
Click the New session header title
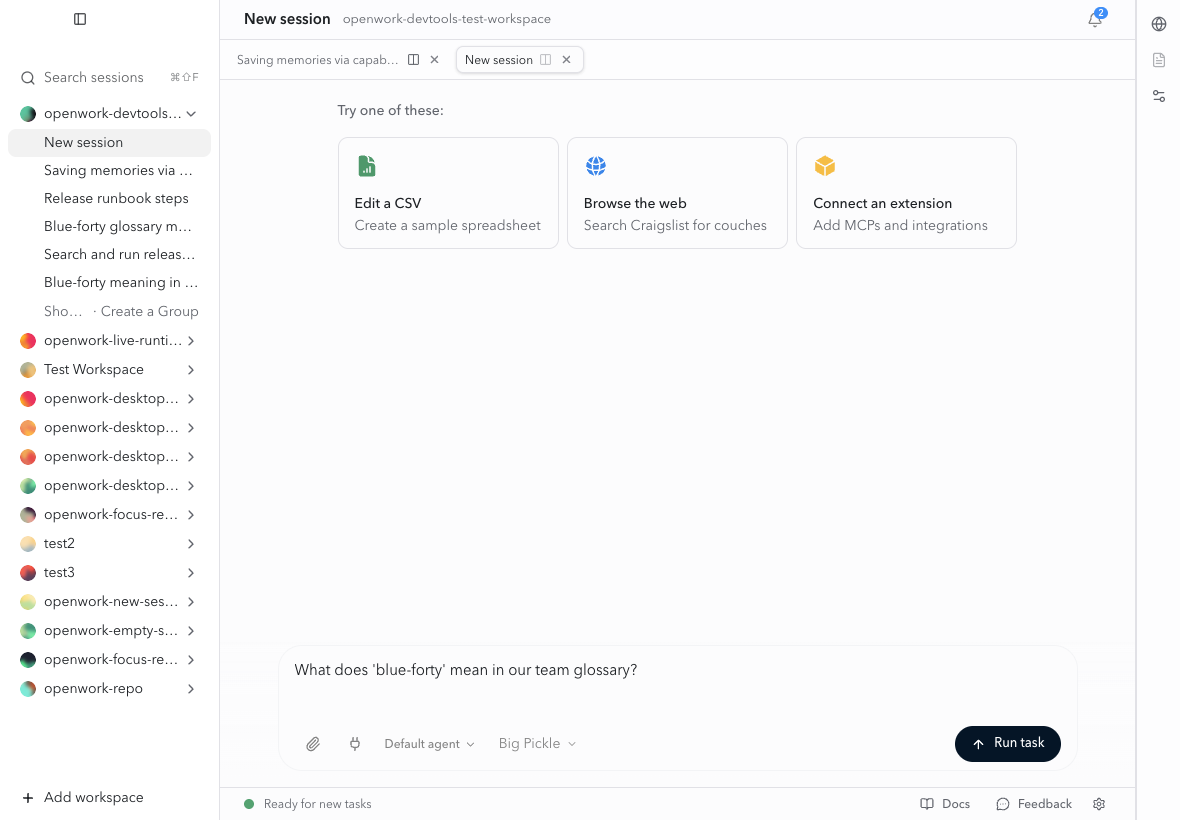tap(287, 19)
